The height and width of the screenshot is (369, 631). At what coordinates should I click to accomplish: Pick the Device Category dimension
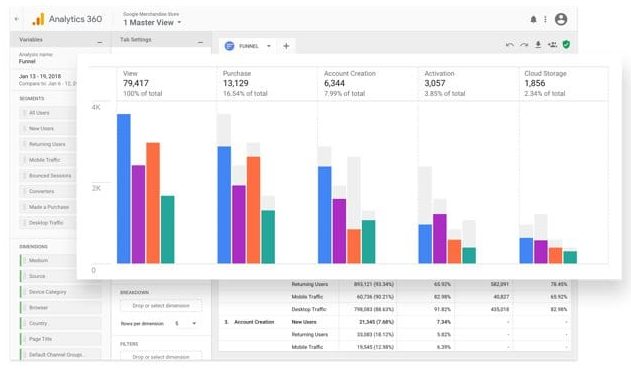60,292
